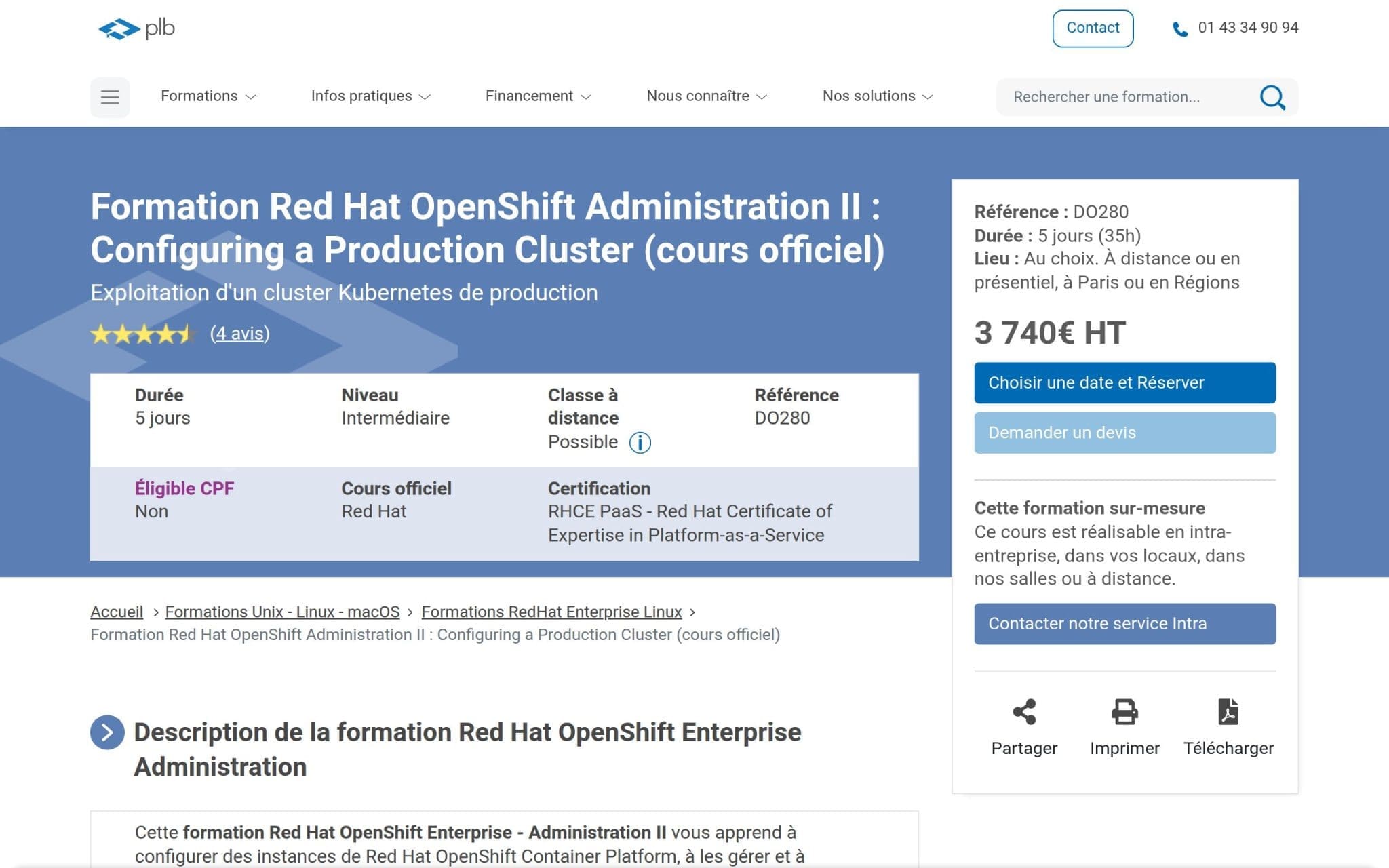Click Contacter notre service Intra
This screenshot has height=868, width=1389.
1124,624
